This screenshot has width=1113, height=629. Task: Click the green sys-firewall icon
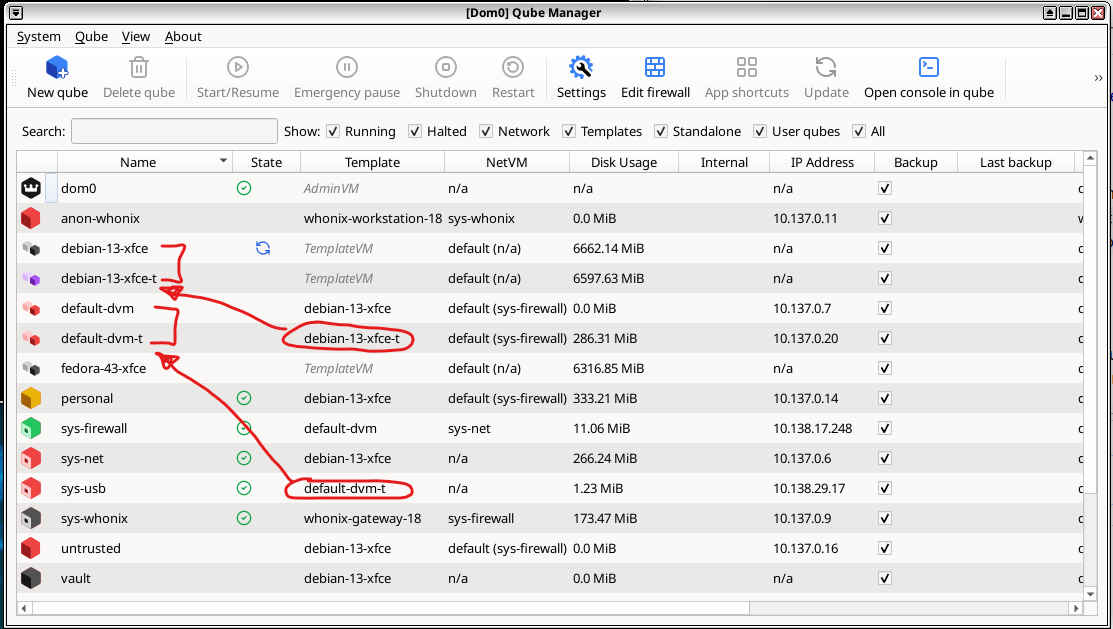click(x=31, y=428)
